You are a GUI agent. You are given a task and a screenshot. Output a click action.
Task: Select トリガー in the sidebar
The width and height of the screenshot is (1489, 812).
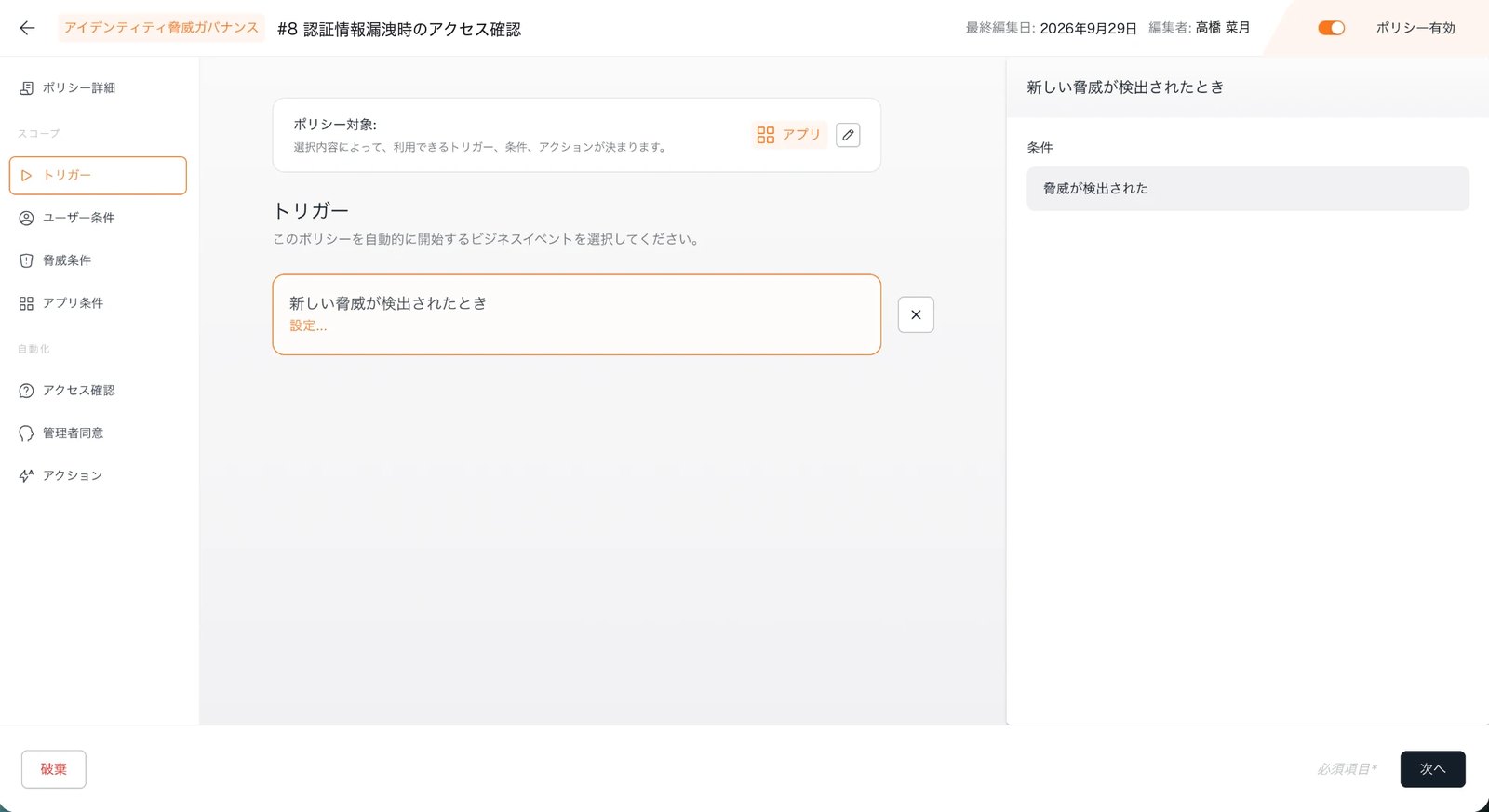pyautogui.click(x=98, y=176)
